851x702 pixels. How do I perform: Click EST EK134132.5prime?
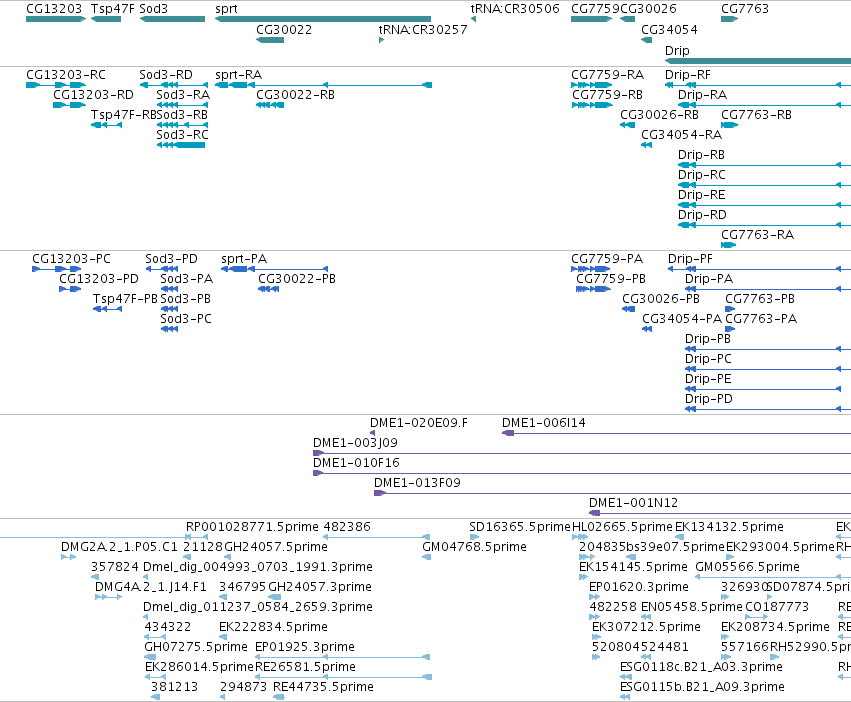click(x=729, y=527)
